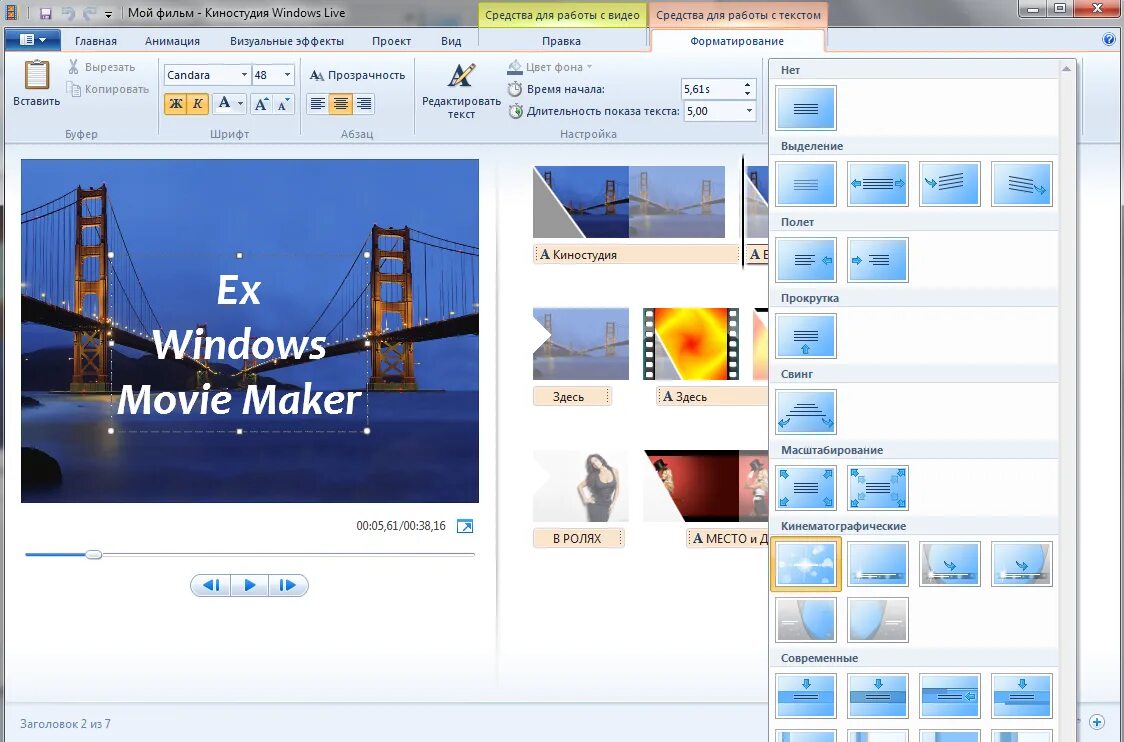Apply the second Масштабирование zoom effect
Screen dimensions: 1124x742
(877, 487)
